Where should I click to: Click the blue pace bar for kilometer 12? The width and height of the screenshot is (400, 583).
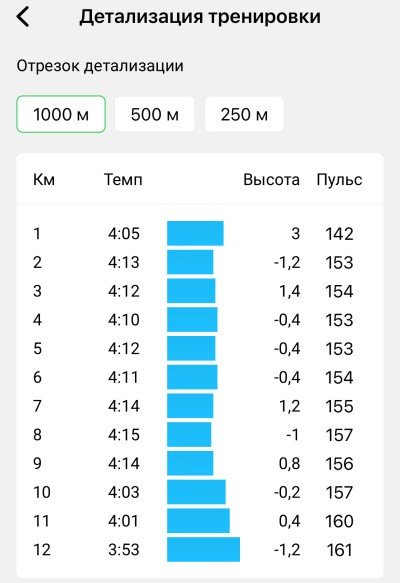[203, 550]
